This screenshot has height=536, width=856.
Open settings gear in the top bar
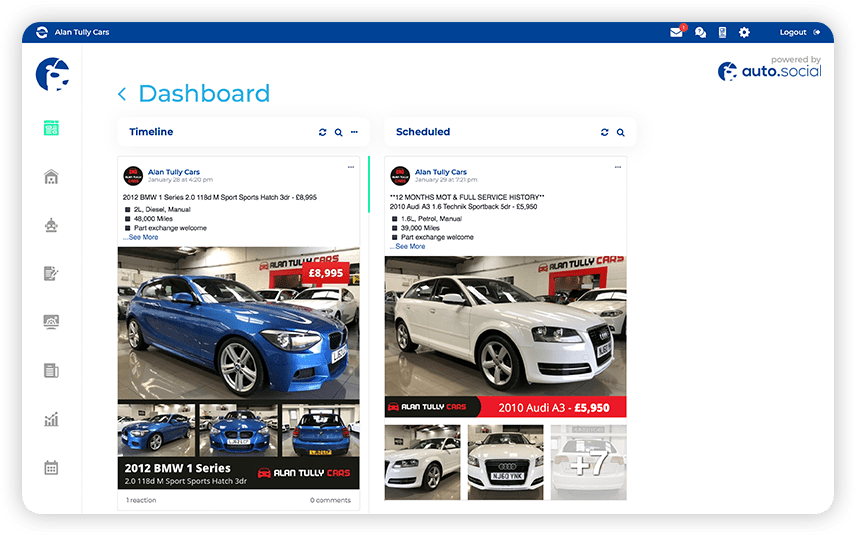tap(744, 33)
